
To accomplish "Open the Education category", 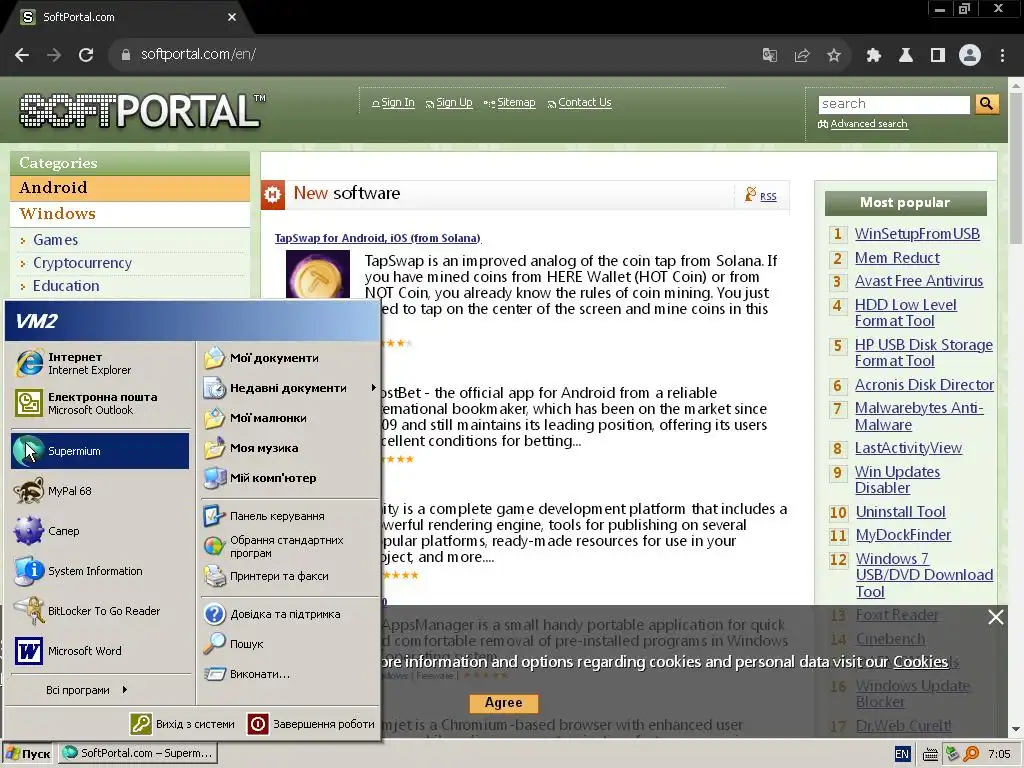I will (x=66, y=285).
